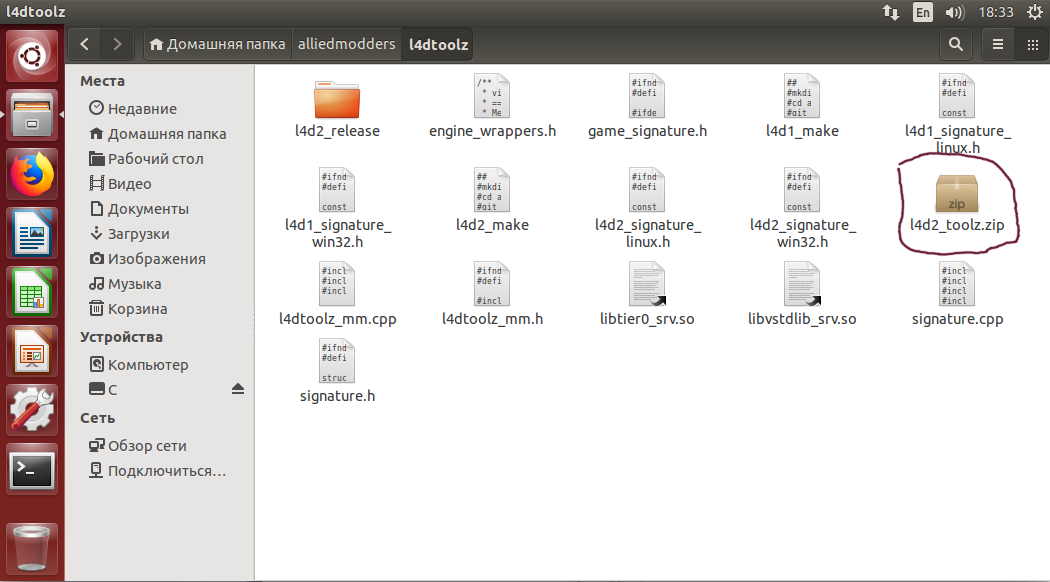Select the l4d2_make file icon
Screen dimensions: 1050x582
492,190
